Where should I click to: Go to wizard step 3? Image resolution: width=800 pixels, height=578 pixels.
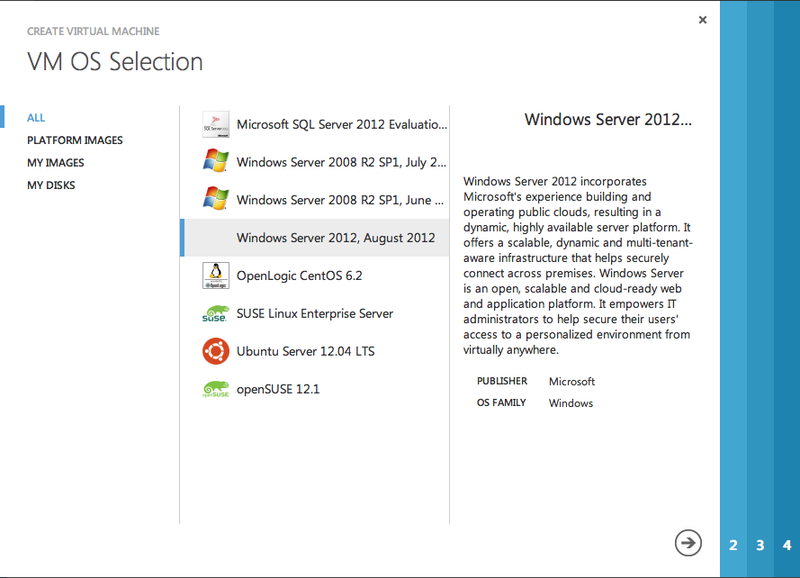pos(760,546)
